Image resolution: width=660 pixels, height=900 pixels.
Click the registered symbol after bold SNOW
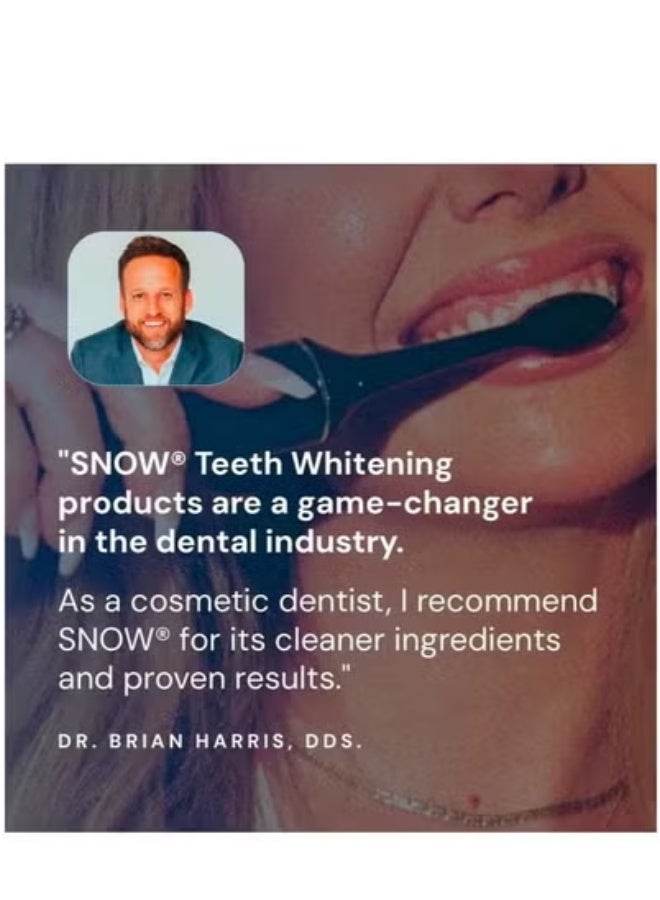click(x=180, y=457)
